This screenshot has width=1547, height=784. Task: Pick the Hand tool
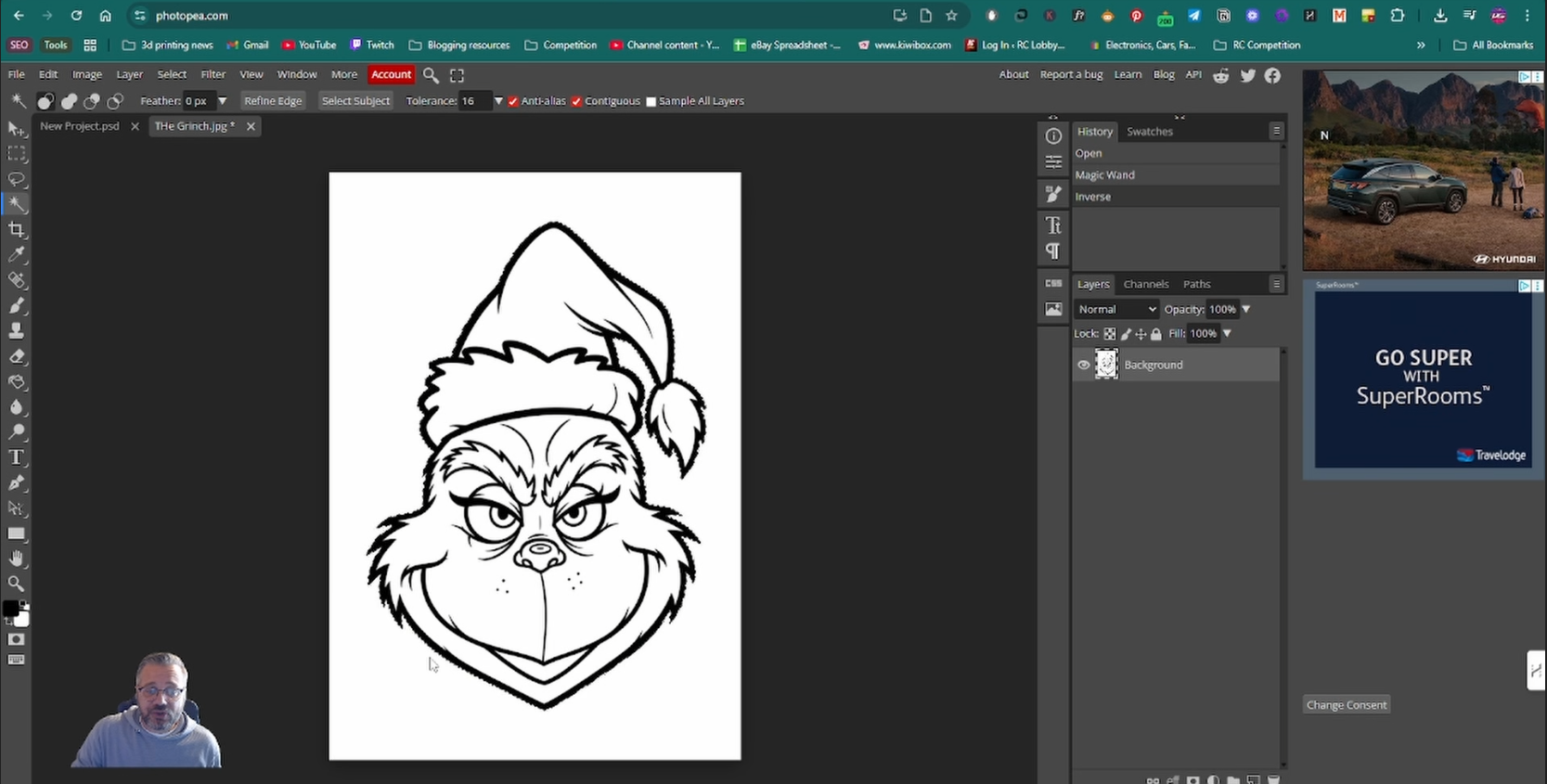coord(17,558)
